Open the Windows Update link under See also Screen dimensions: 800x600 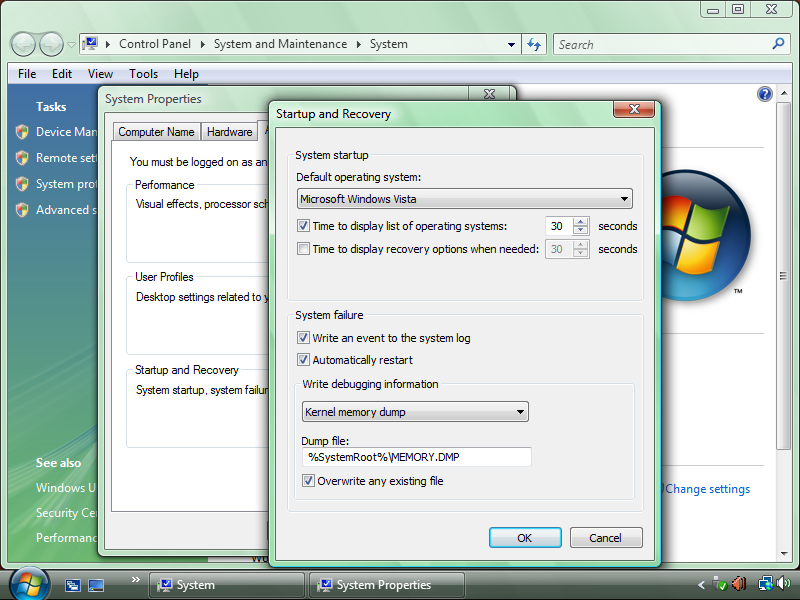(65, 488)
